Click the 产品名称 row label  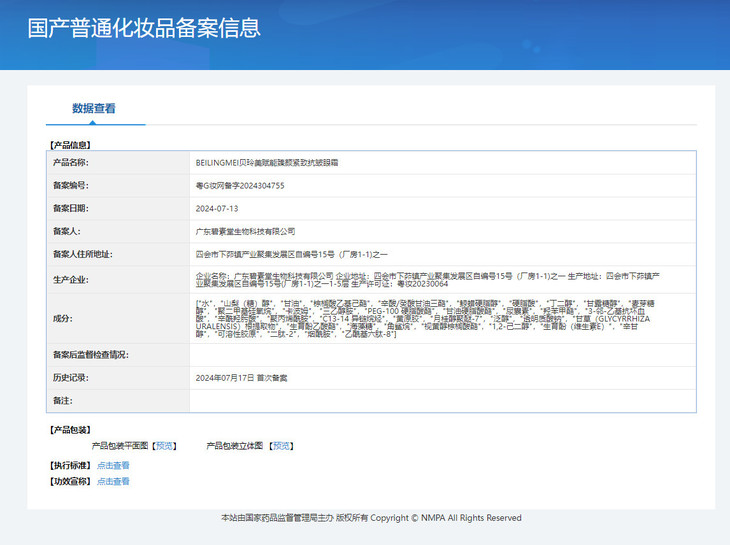click(70, 162)
